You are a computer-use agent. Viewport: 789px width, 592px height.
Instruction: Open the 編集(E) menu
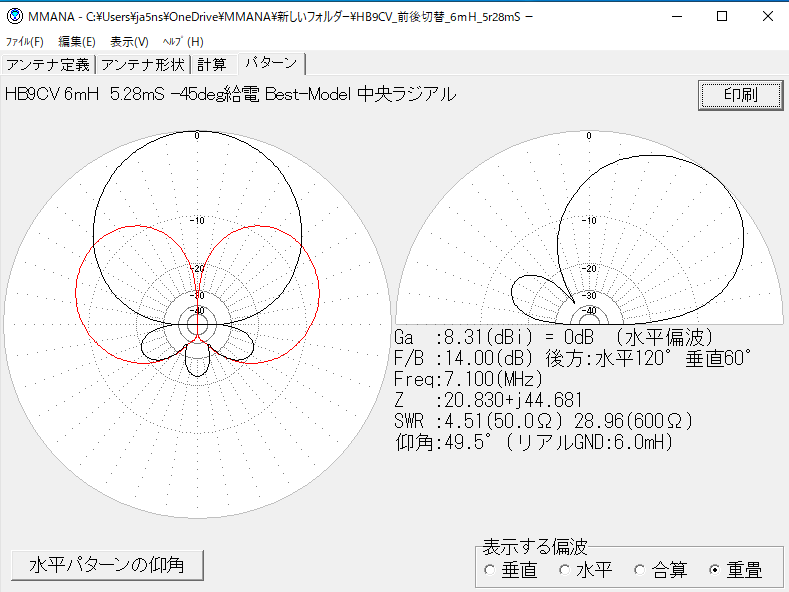click(76, 42)
